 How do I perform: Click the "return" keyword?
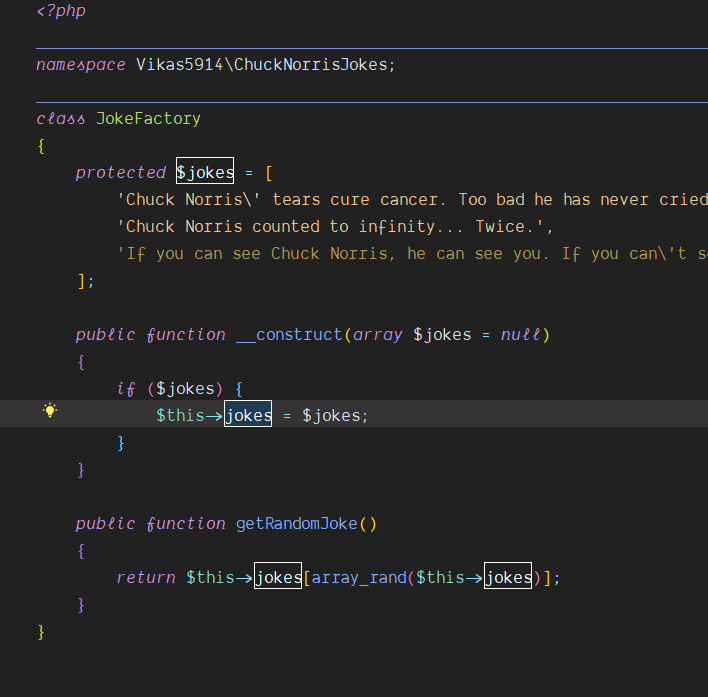point(146,577)
